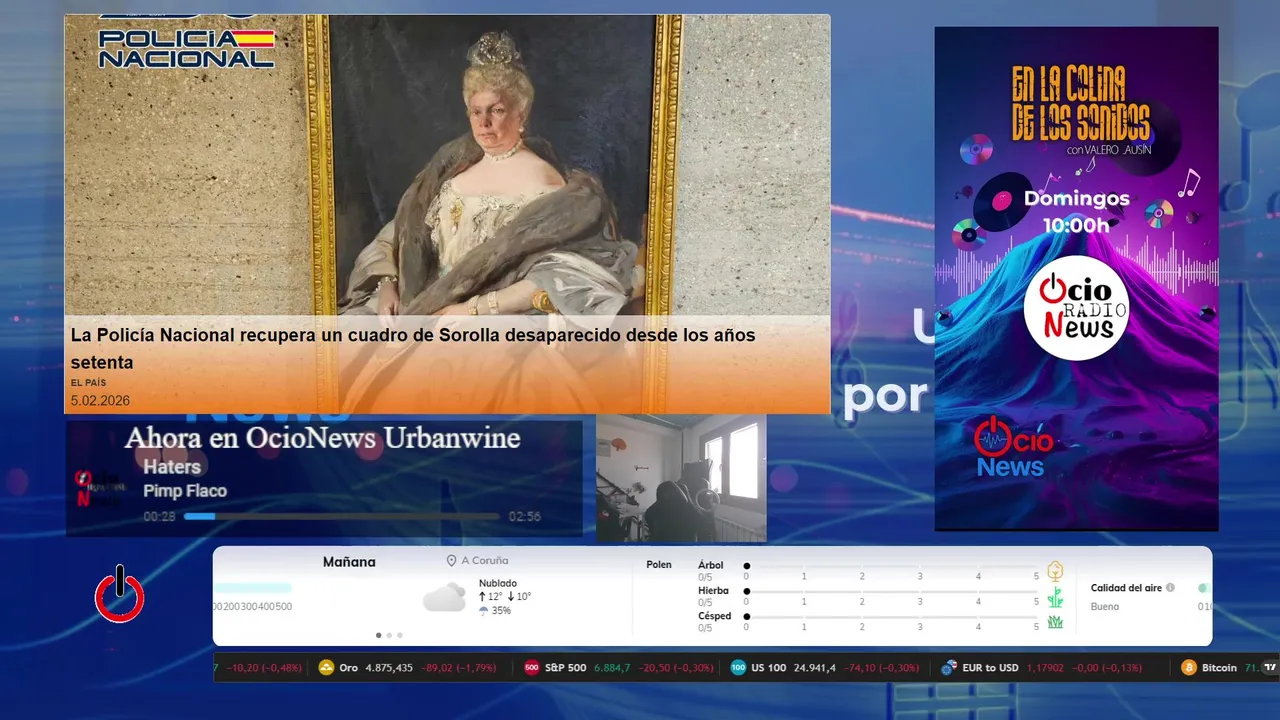Click the Oro price 4.875,435
Viewport: 1280px width, 720px height.
390,668
